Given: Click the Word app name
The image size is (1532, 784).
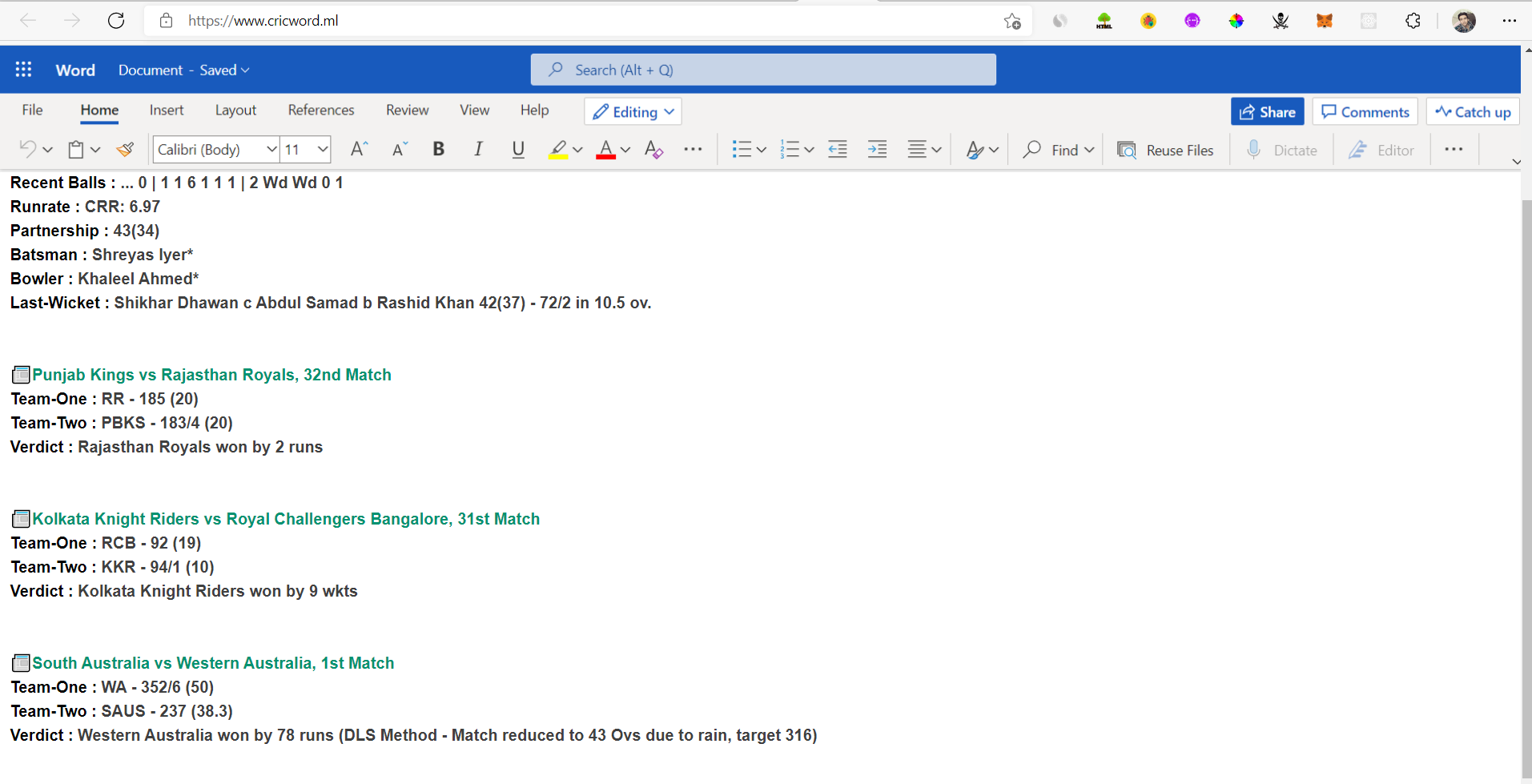Looking at the screenshot, I should tap(75, 70).
